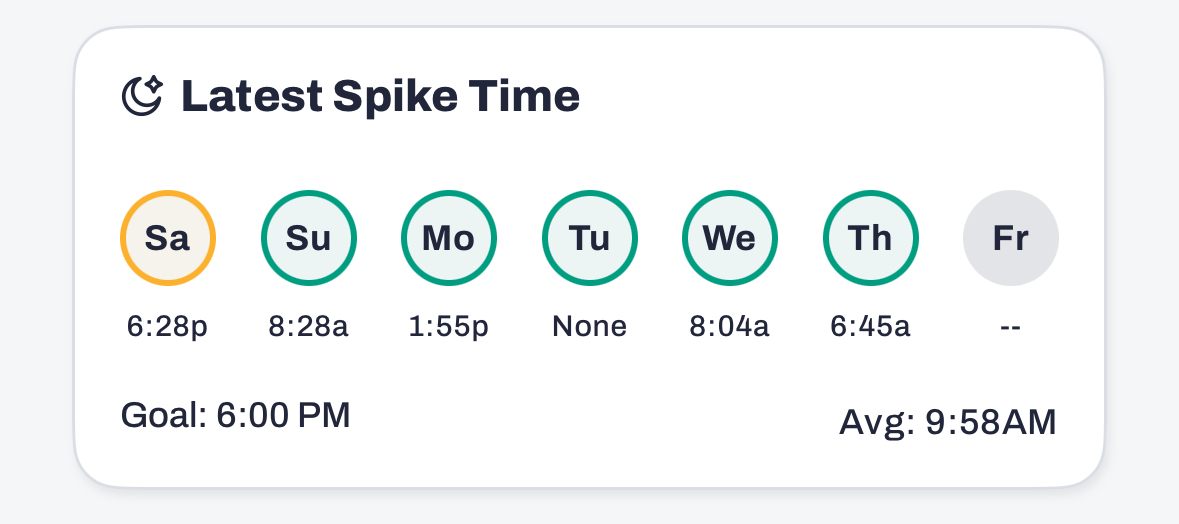The height and width of the screenshot is (524, 1179).
Task: Open the Tuesday day circle
Action: tap(590, 238)
